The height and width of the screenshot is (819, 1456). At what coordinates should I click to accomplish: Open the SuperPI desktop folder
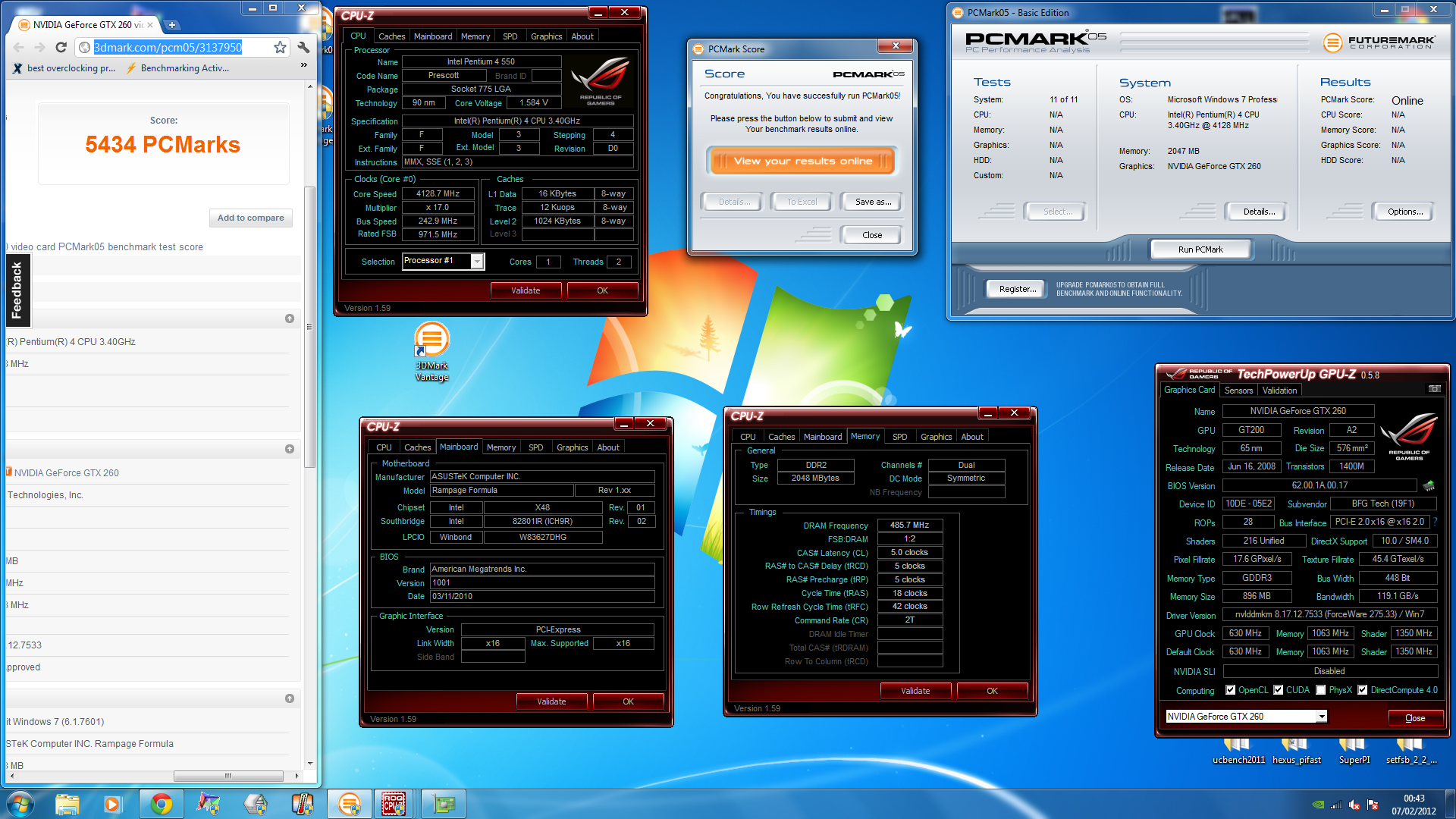point(1354,752)
